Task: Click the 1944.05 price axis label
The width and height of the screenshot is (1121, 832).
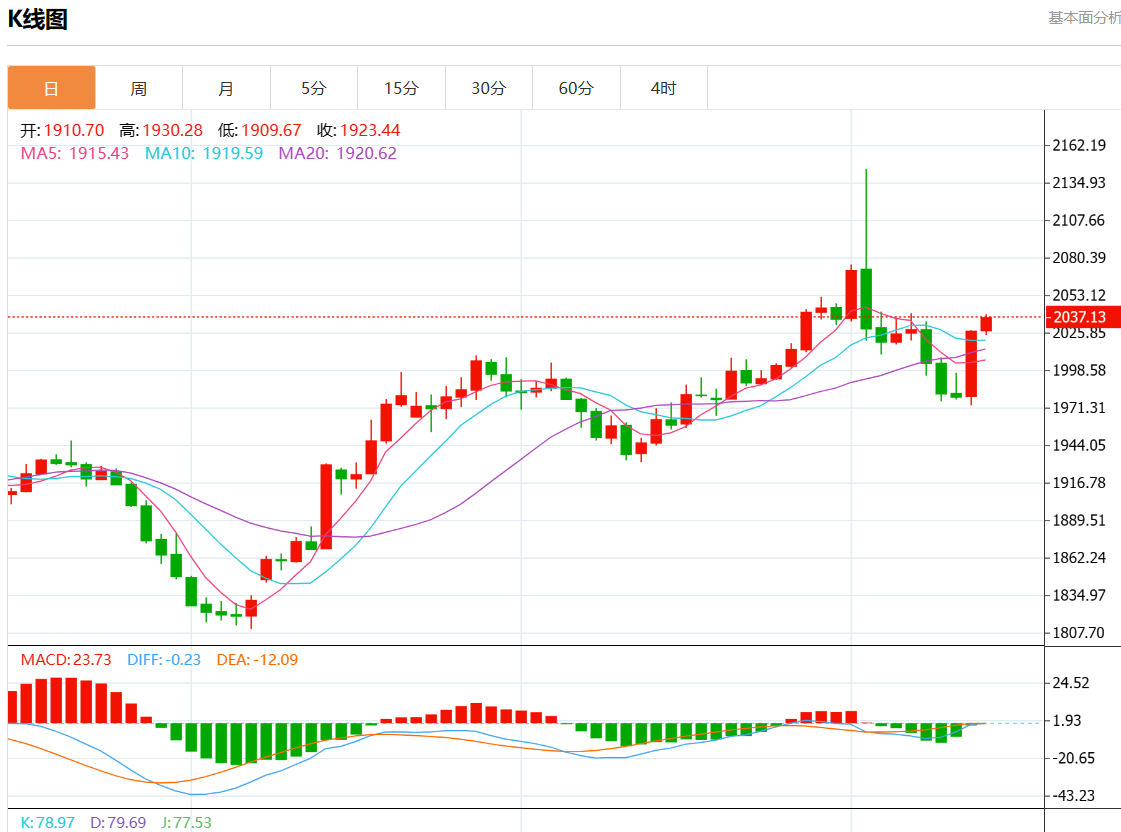Action: click(x=1079, y=445)
